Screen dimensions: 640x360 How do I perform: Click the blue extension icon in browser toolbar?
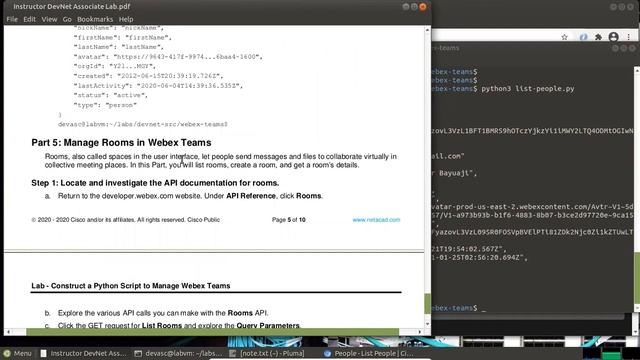583,37
